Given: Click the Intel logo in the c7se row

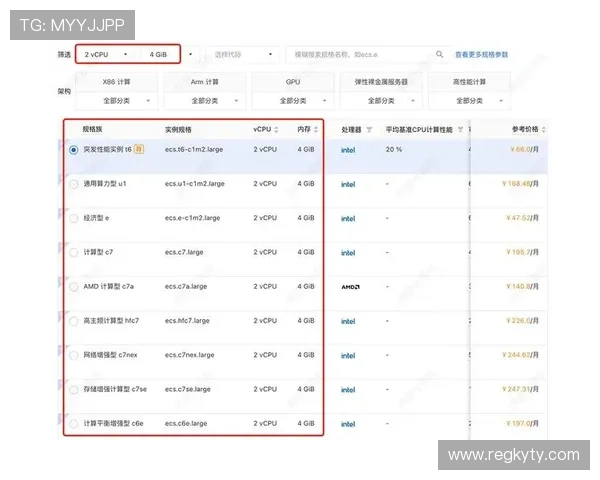Looking at the screenshot, I should click(348, 390).
